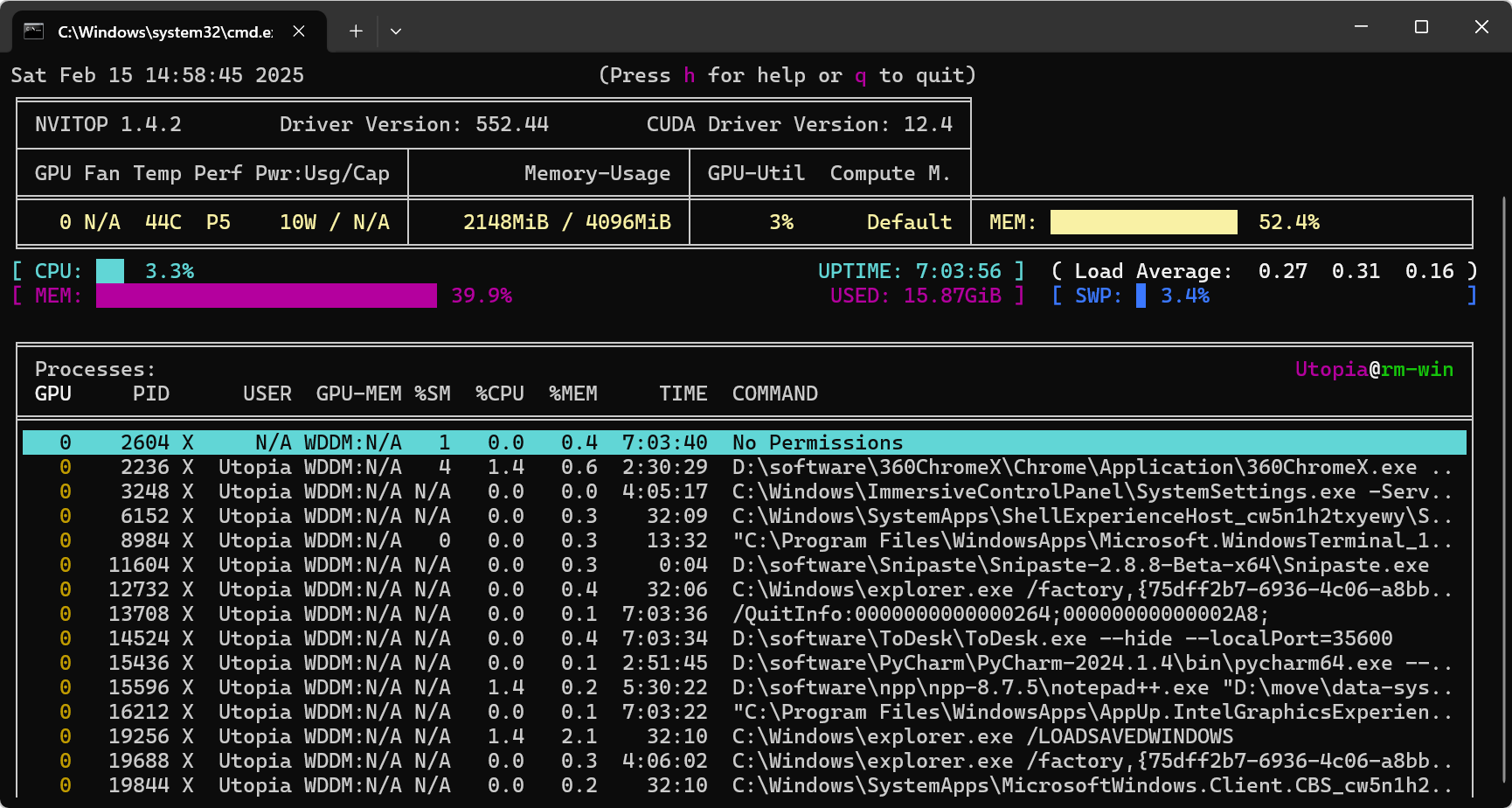The width and height of the screenshot is (1512, 808).
Task: Maximize the terminal window
Action: [x=1421, y=27]
